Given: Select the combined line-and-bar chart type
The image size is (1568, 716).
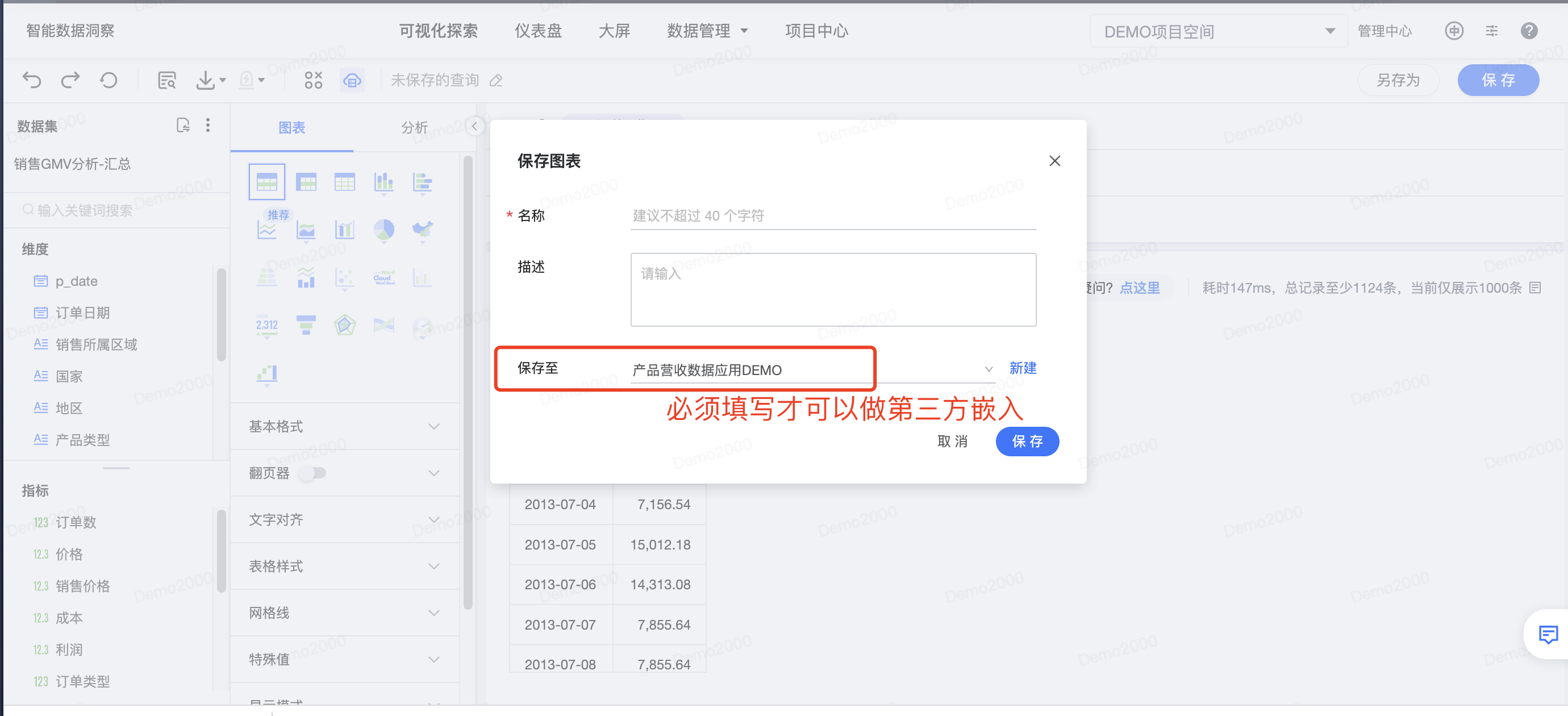Looking at the screenshot, I should [x=306, y=278].
